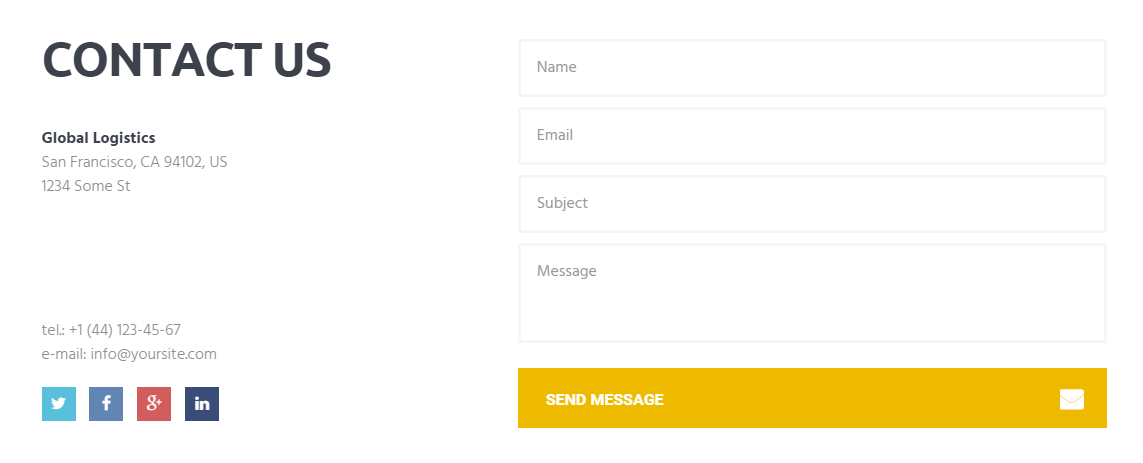Click the envelope icon on the send button

tap(1072, 400)
